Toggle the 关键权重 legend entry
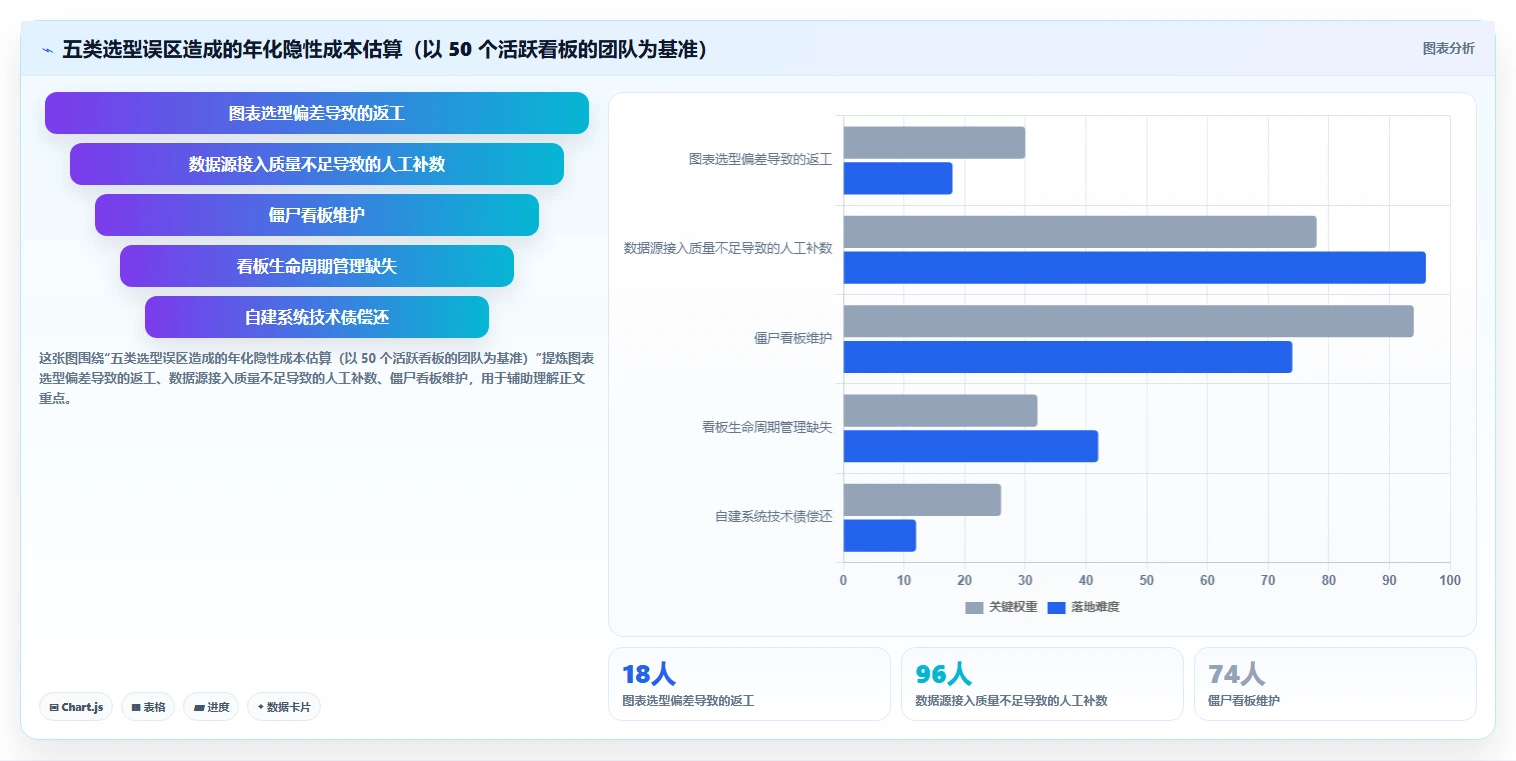This screenshot has height=761, width=1516. click(x=1001, y=607)
